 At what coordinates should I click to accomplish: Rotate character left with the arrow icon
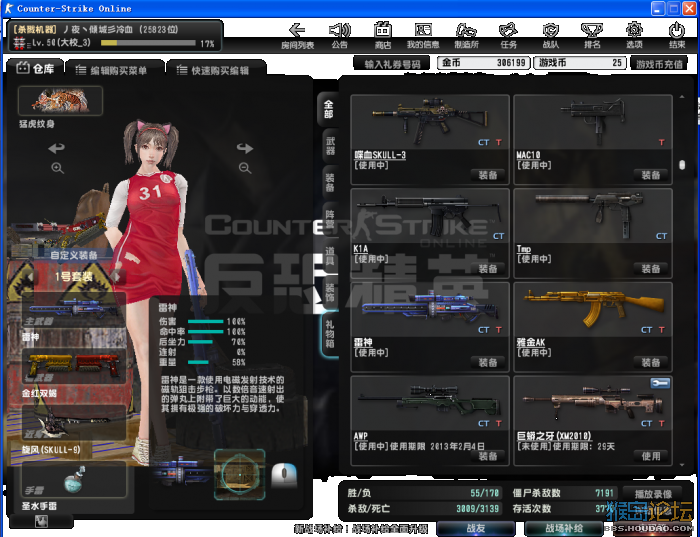[x=57, y=148]
